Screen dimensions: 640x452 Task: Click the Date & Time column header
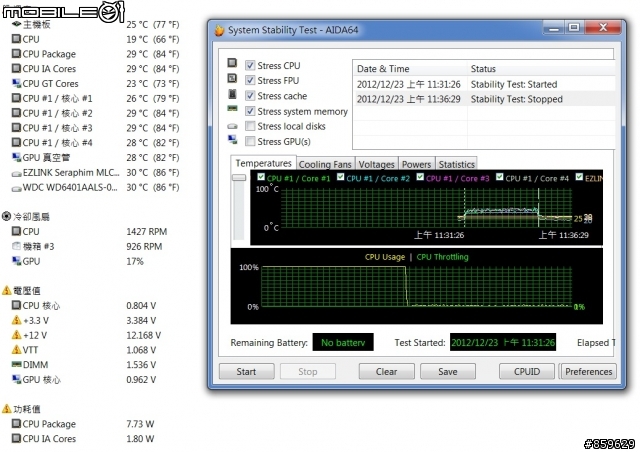pos(410,69)
